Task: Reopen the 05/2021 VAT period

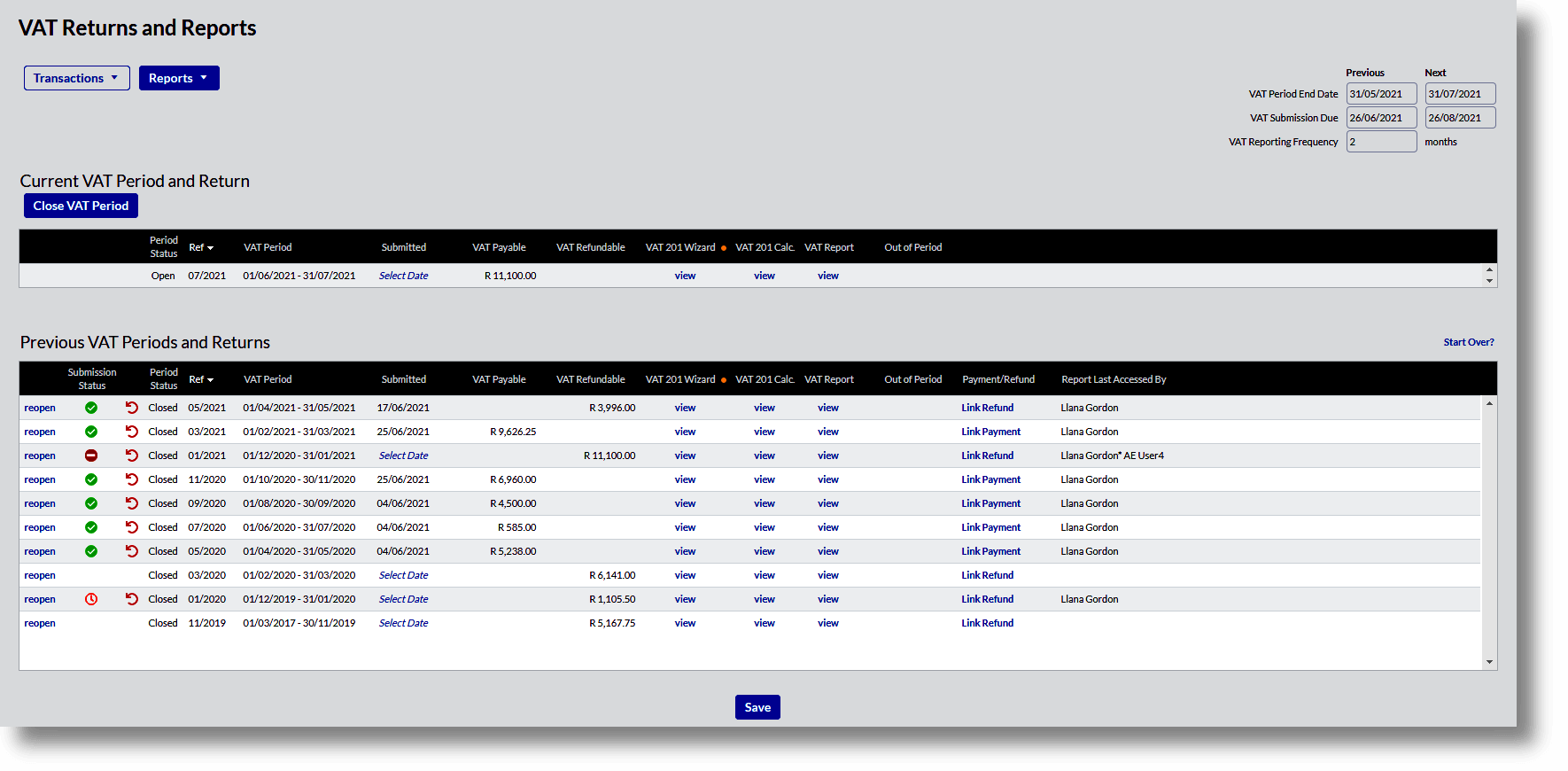Action: [x=40, y=408]
